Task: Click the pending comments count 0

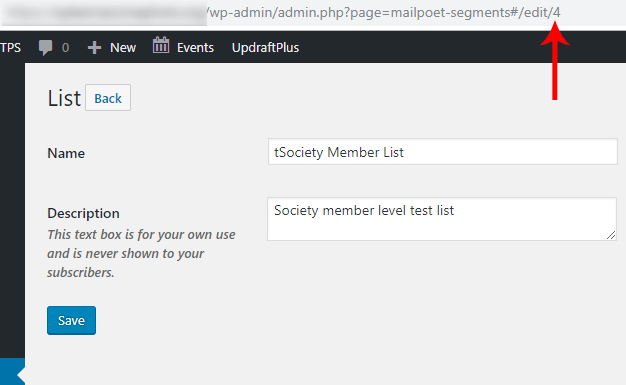Action: pyautogui.click(x=65, y=48)
